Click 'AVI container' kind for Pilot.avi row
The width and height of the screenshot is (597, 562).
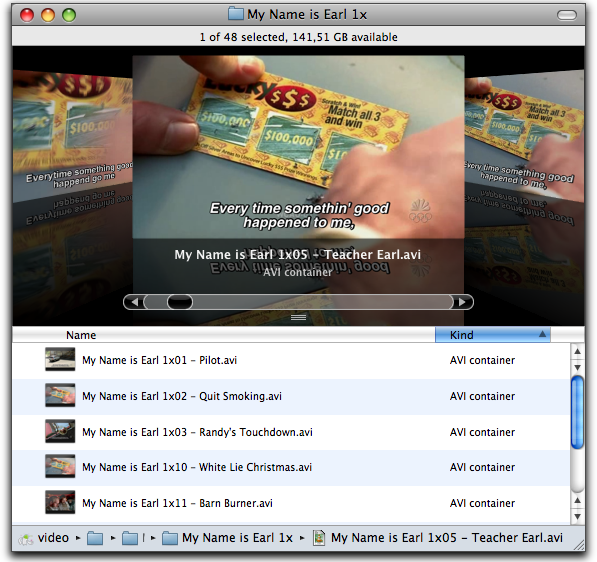coord(482,360)
